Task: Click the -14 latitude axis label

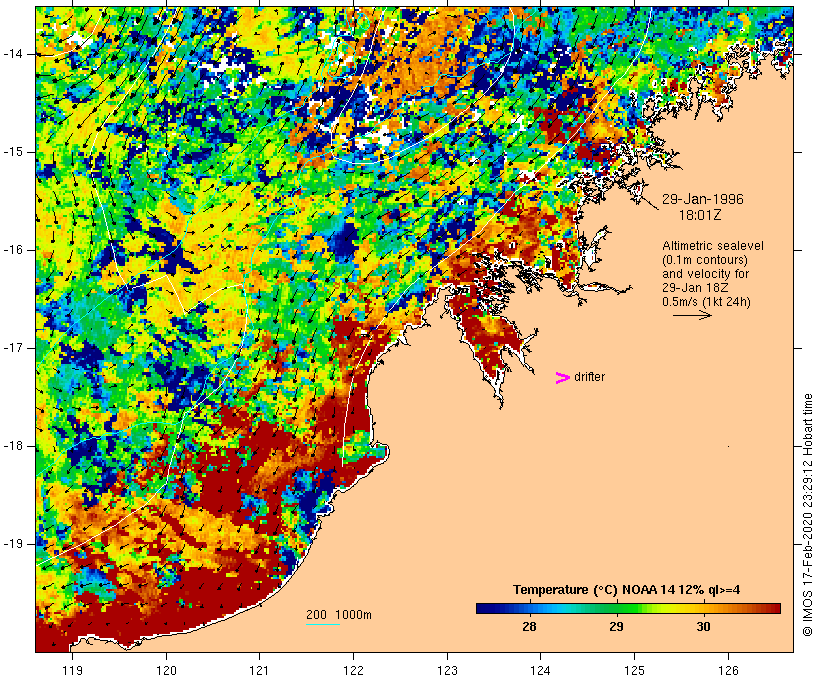Action: point(13,54)
